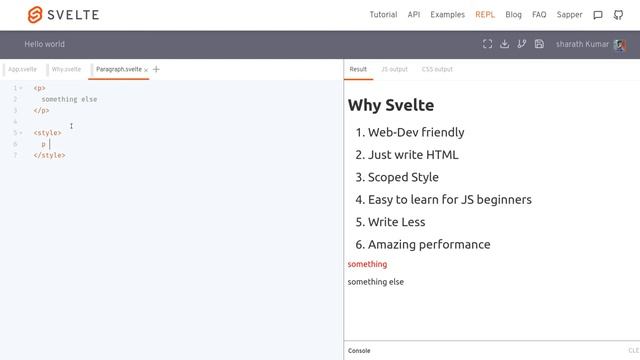Open the Svelte logo home link
Image resolution: width=640 pixels, height=360 pixels.
point(63,15)
